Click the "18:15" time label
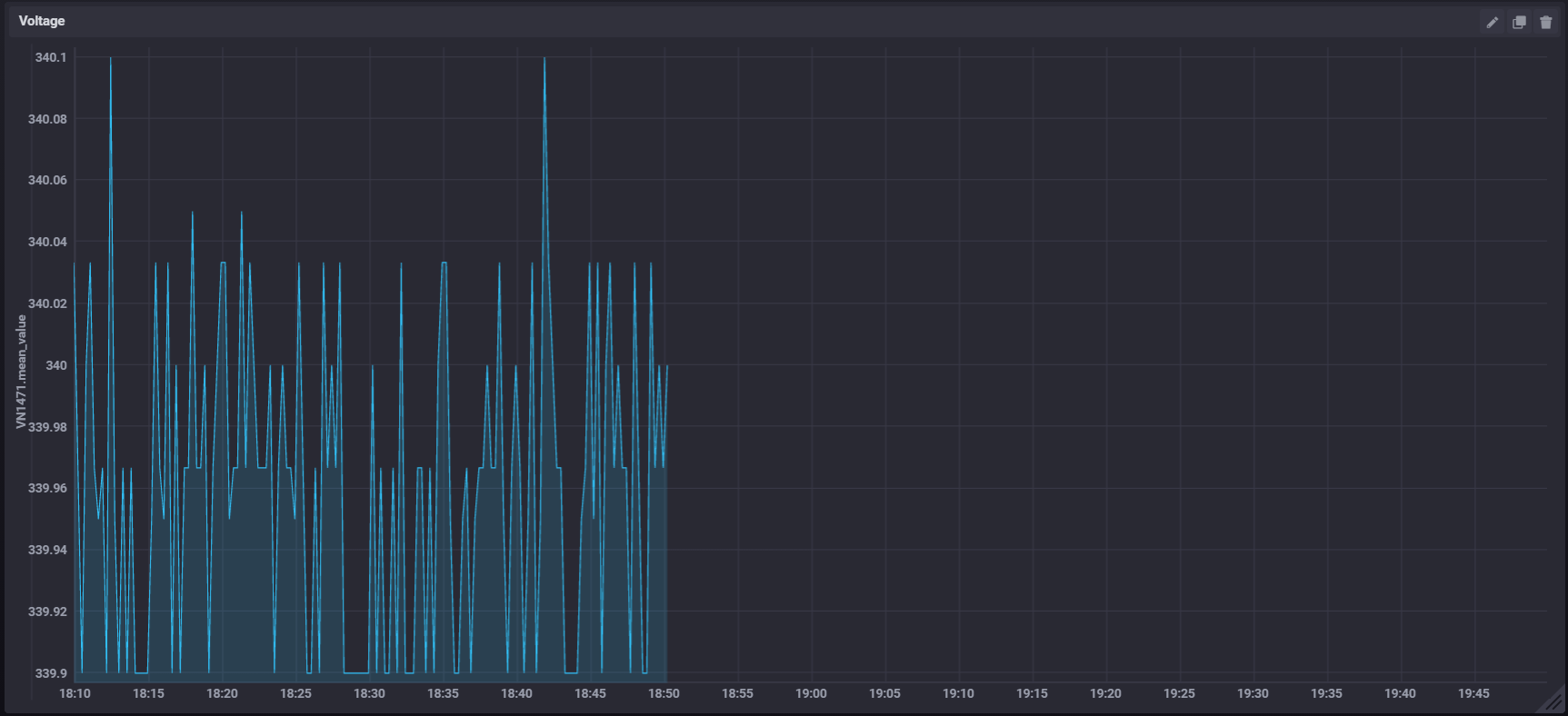Screen dimensions: 1568x716 (148, 693)
